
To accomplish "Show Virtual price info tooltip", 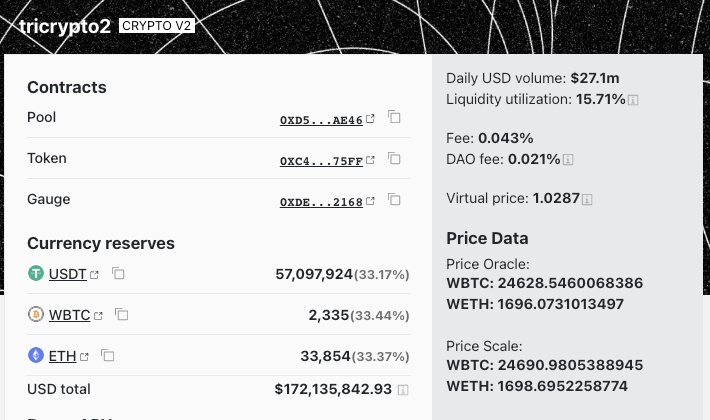I will click(x=587, y=199).
